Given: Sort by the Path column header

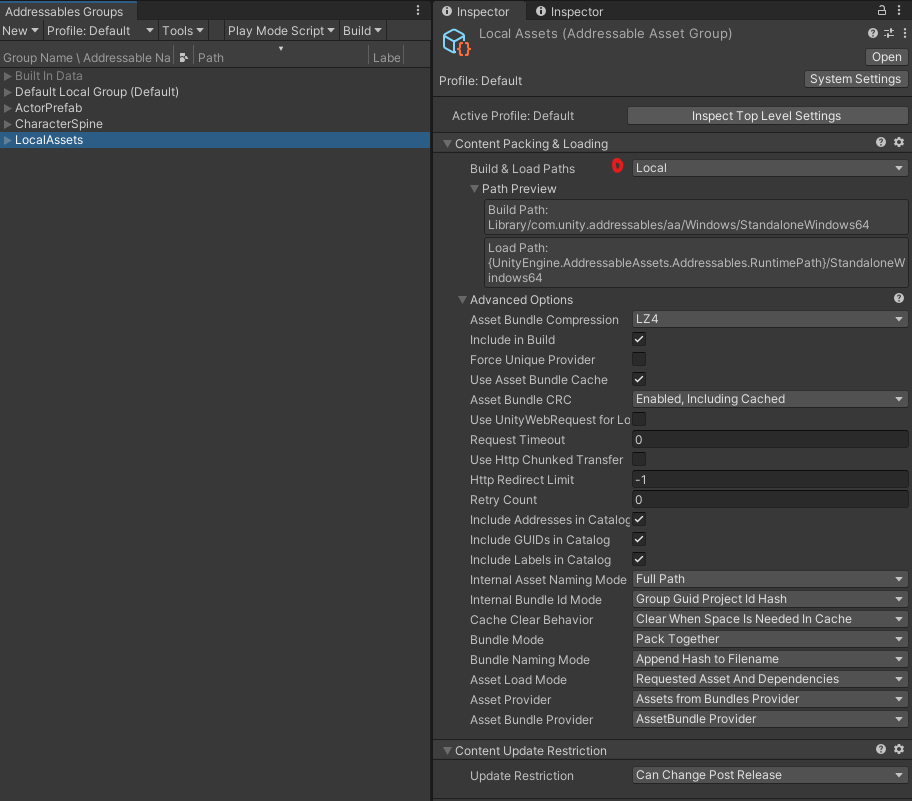Looking at the screenshot, I should (x=281, y=57).
